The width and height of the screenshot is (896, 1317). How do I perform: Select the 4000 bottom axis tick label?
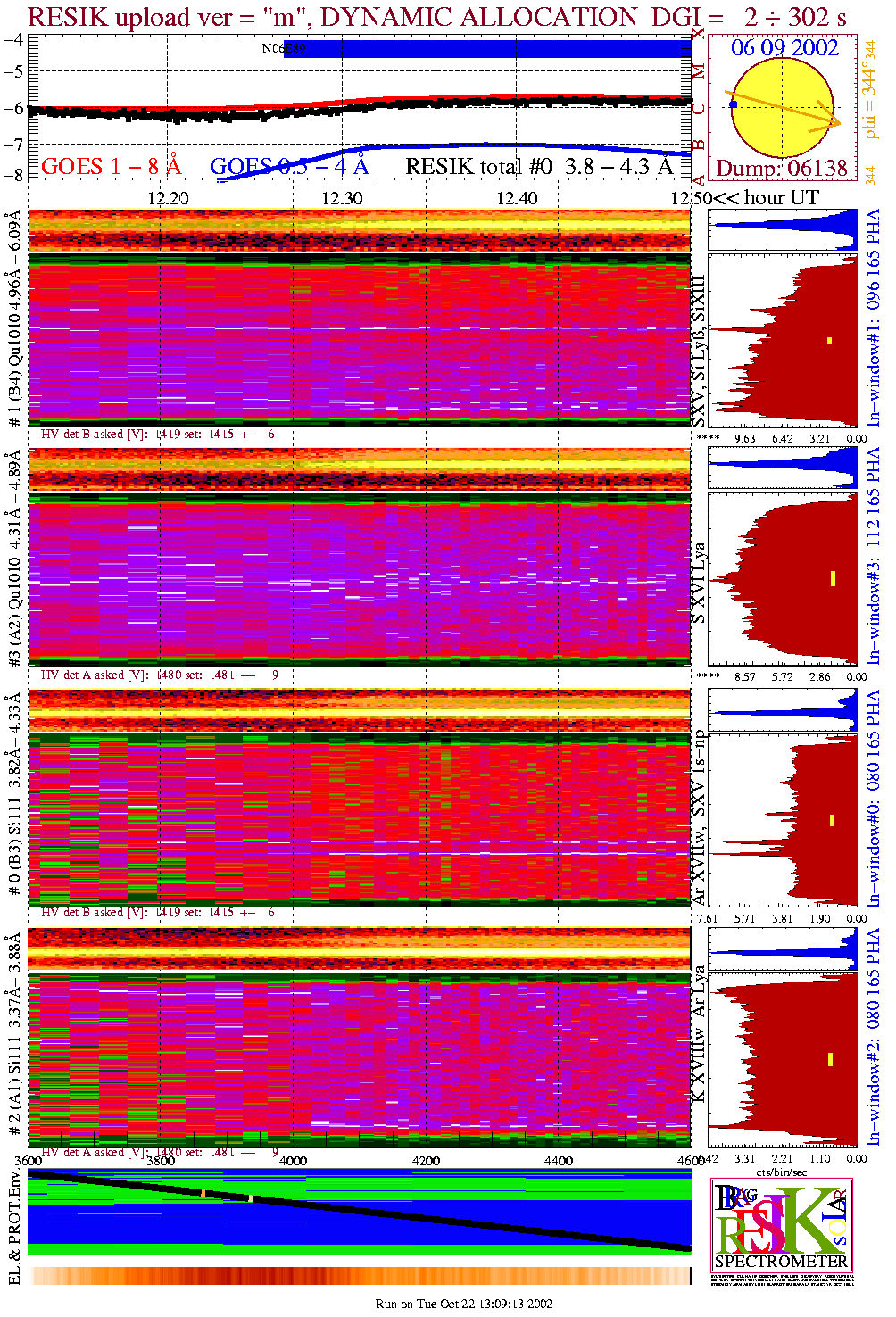click(x=293, y=1161)
